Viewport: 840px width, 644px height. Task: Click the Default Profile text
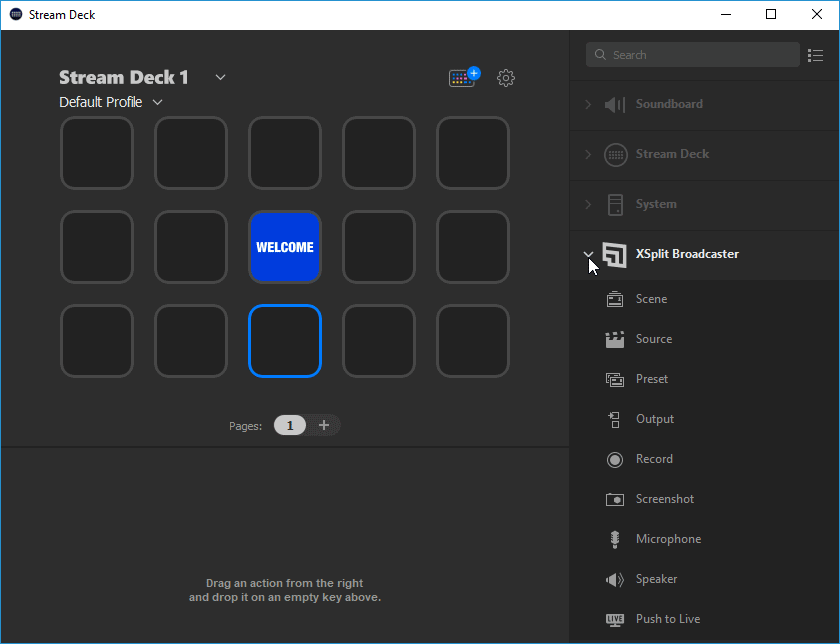pos(101,102)
